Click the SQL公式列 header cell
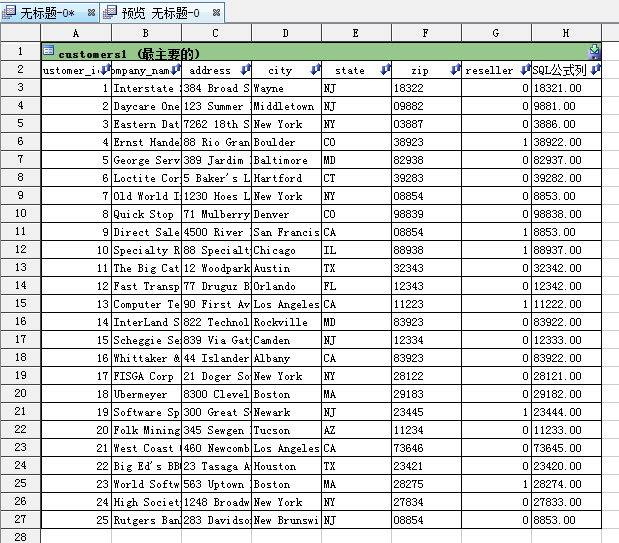The image size is (619, 543). coord(566,70)
